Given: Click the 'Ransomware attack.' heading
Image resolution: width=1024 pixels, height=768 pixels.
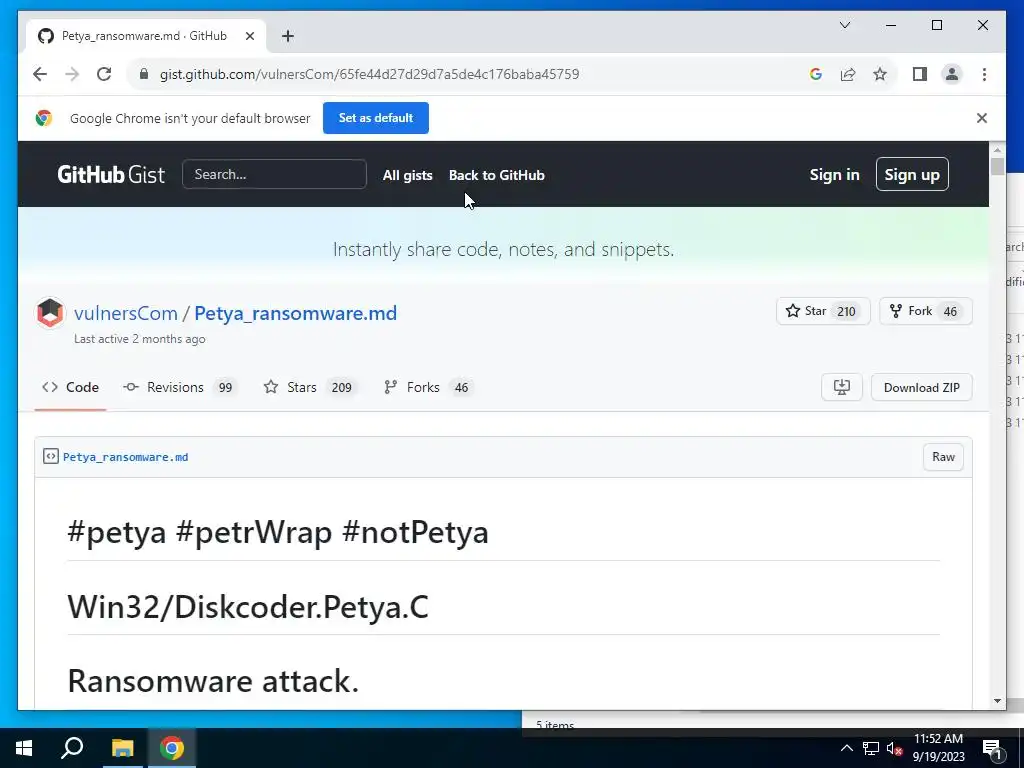Looking at the screenshot, I should 214,680.
